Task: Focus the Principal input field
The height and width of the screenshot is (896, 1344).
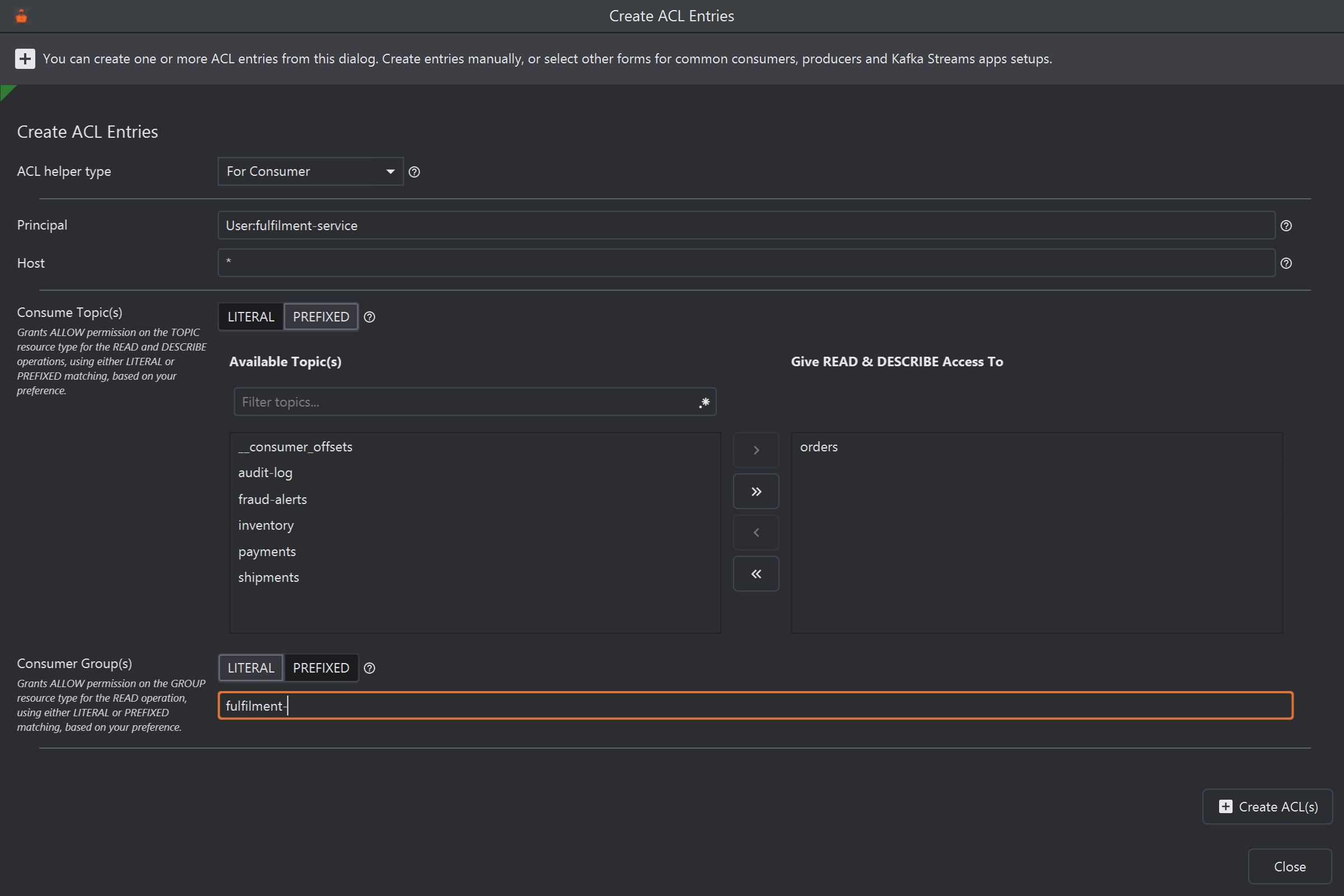Action: click(746, 226)
